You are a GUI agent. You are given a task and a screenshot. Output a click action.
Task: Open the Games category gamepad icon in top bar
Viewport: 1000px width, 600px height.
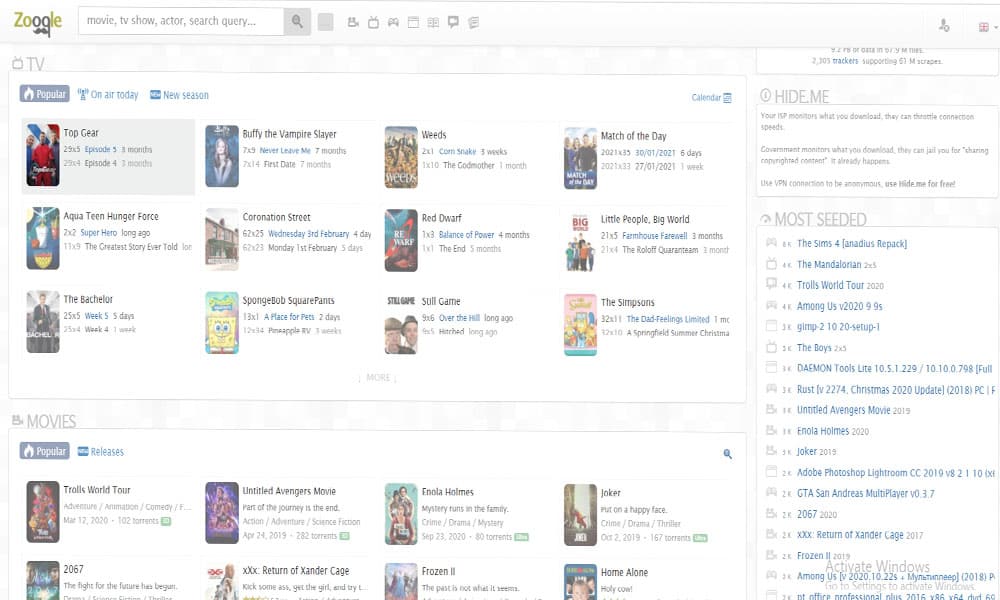[393, 22]
